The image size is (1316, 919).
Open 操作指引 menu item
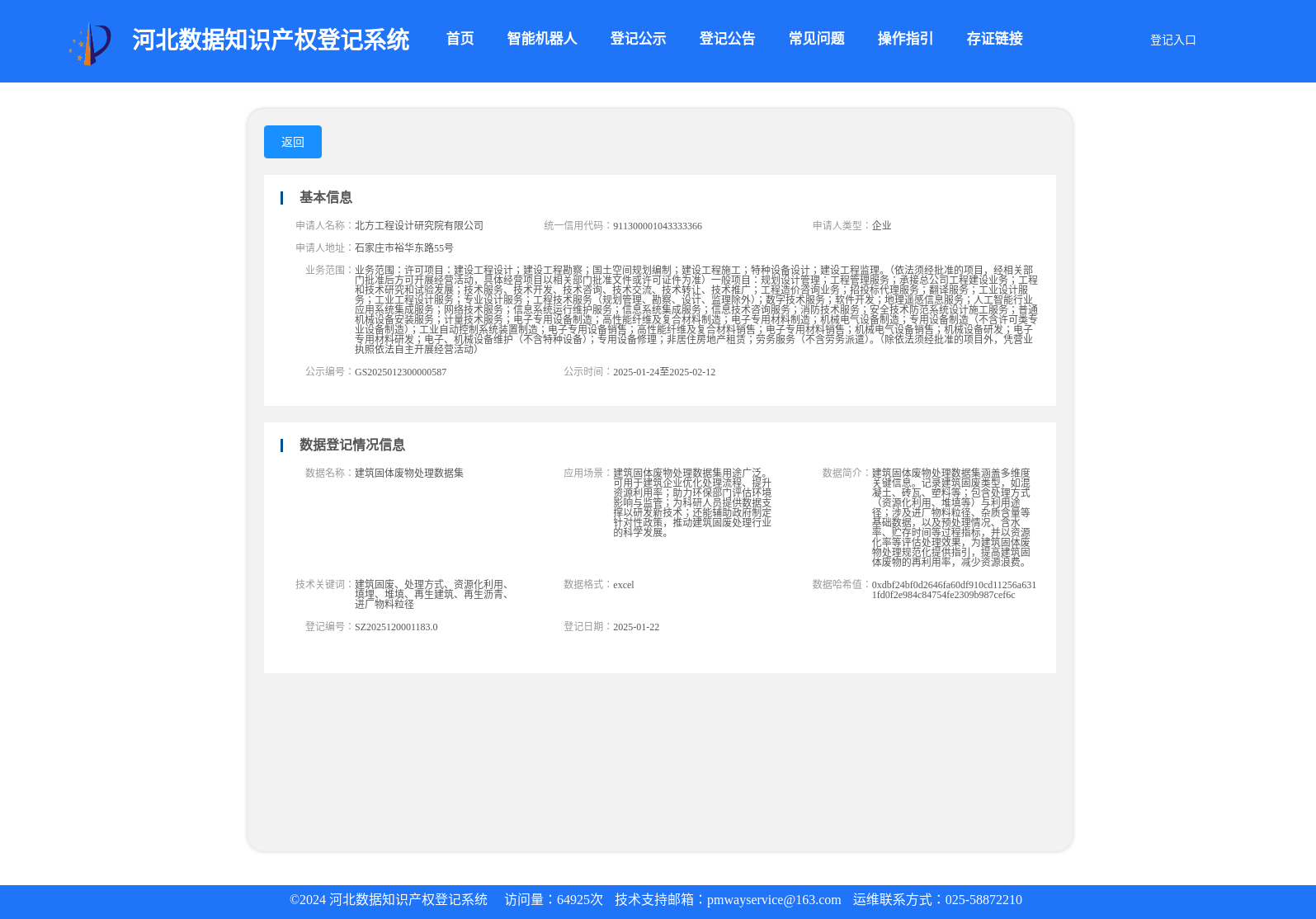[x=905, y=39]
